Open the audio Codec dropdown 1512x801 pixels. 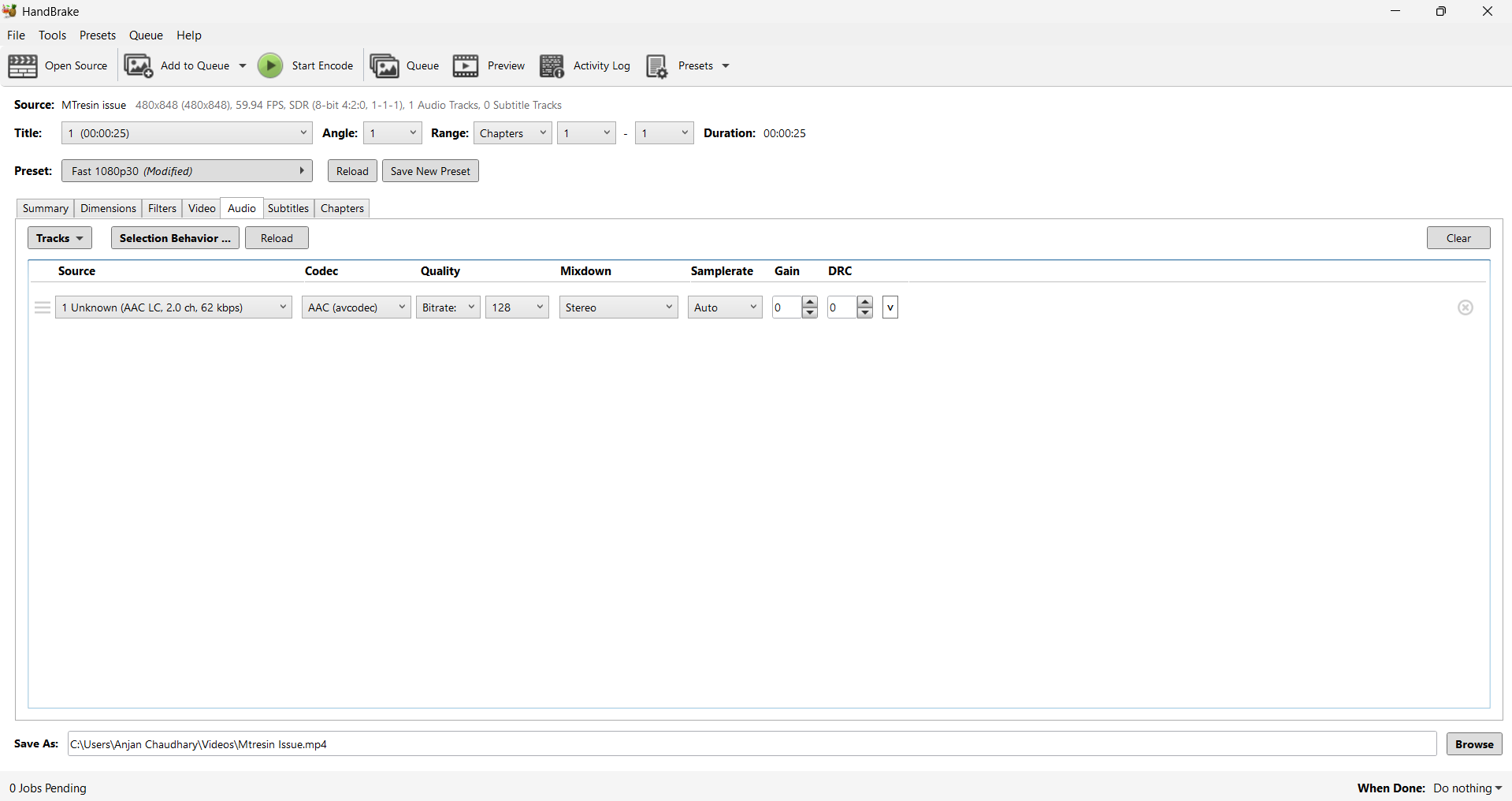pos(356,307)
